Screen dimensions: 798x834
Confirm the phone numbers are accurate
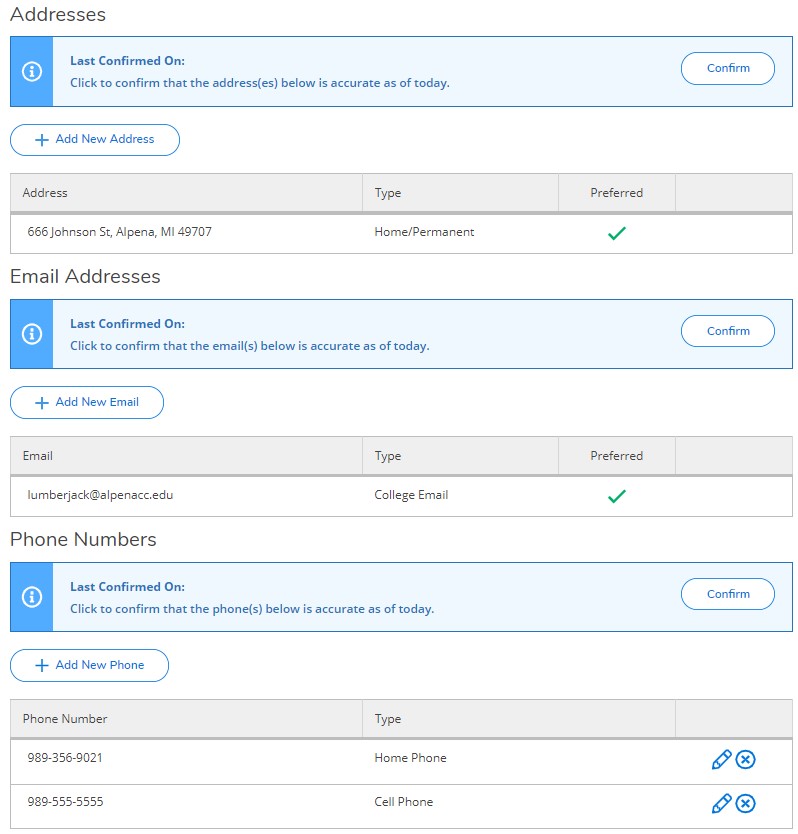[727, 594]
